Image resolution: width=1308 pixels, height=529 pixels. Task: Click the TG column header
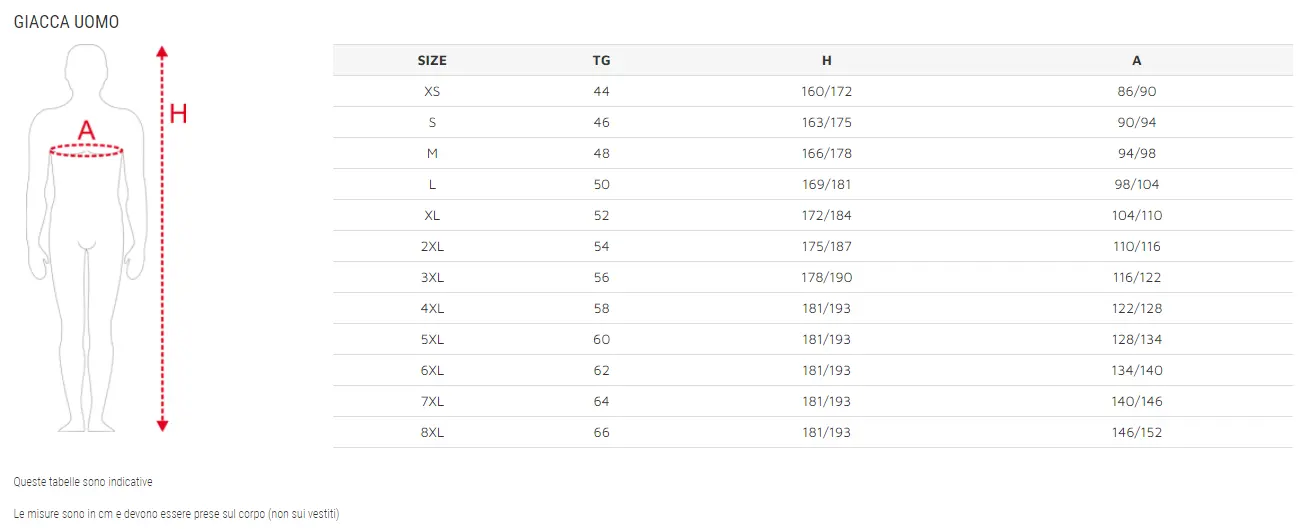[x=601, y=60]
